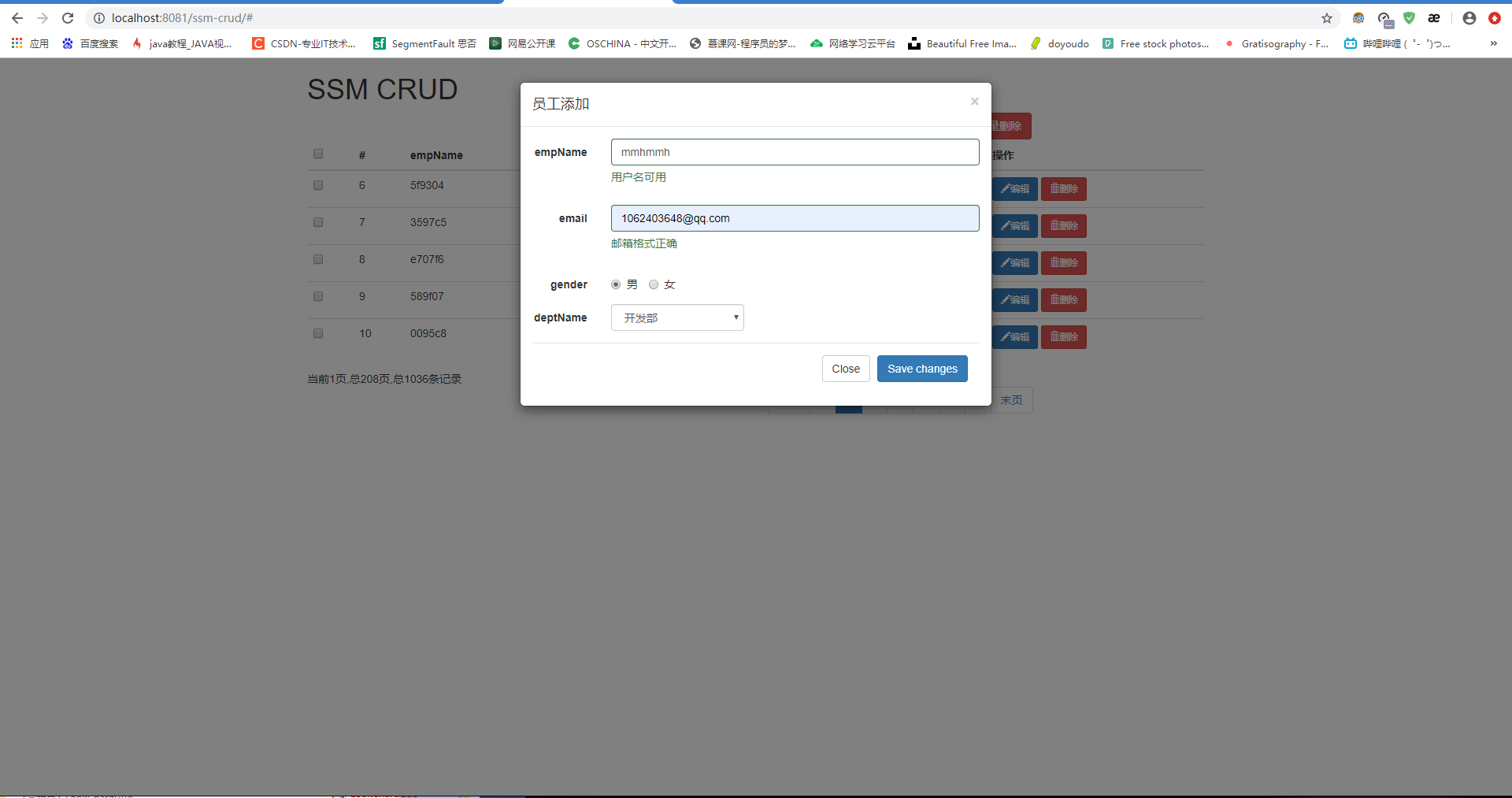Click the 百度搜索 bookmark bar item
Viewport: 1512px width, 798px height.
pos(89,43)
